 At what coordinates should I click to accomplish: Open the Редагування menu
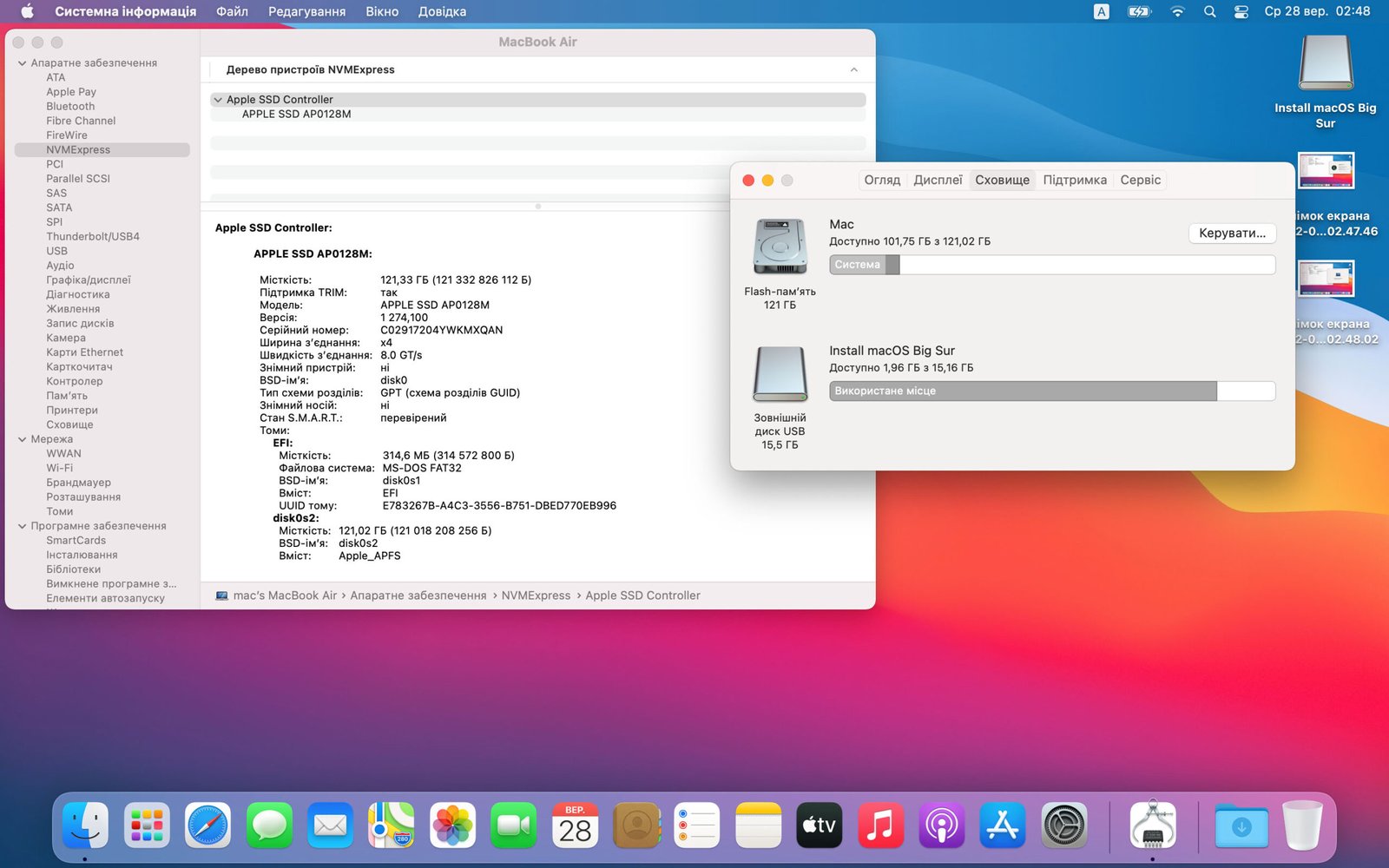[306, 11]
